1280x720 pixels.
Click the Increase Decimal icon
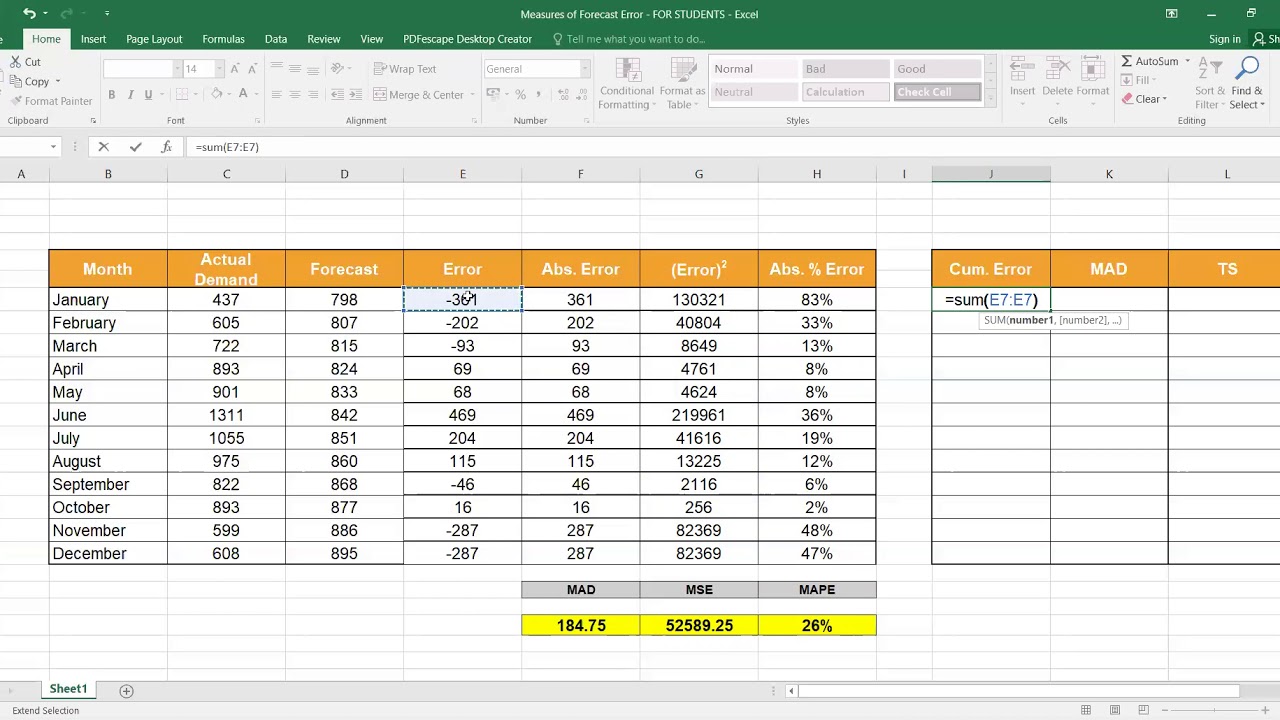(561, 95)
